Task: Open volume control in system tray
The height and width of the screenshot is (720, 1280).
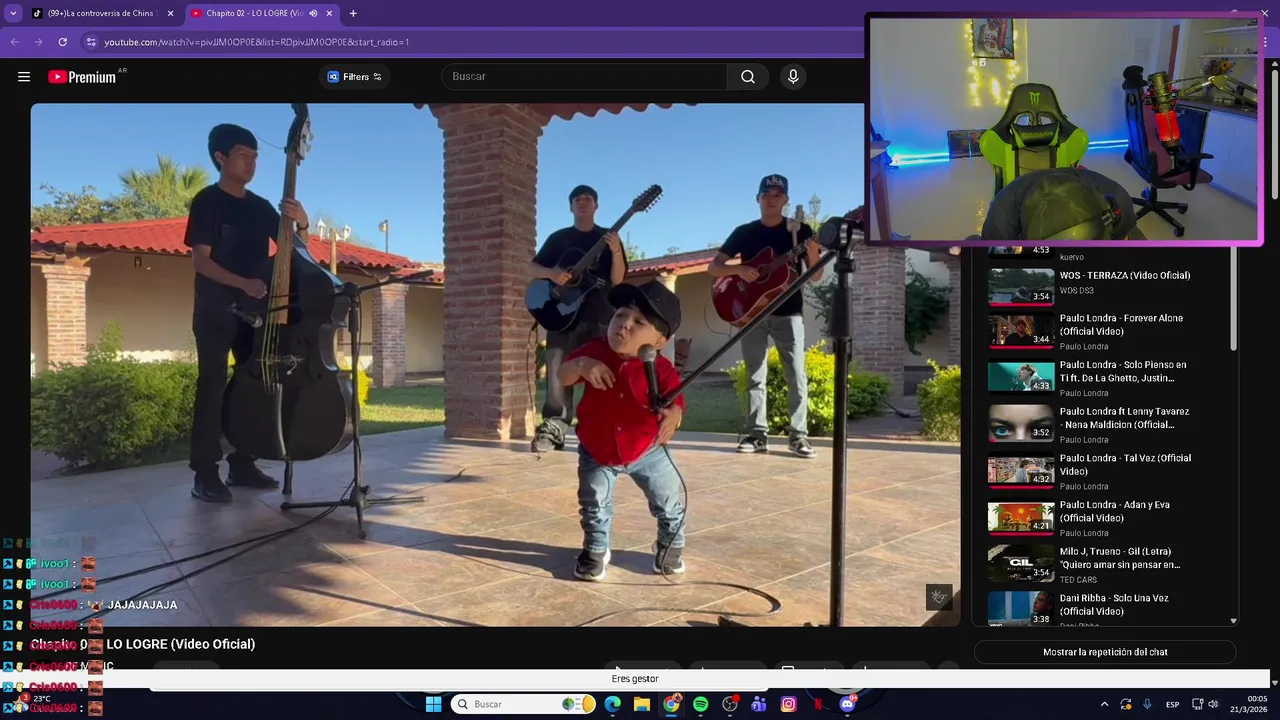Action: point(1213,704)
